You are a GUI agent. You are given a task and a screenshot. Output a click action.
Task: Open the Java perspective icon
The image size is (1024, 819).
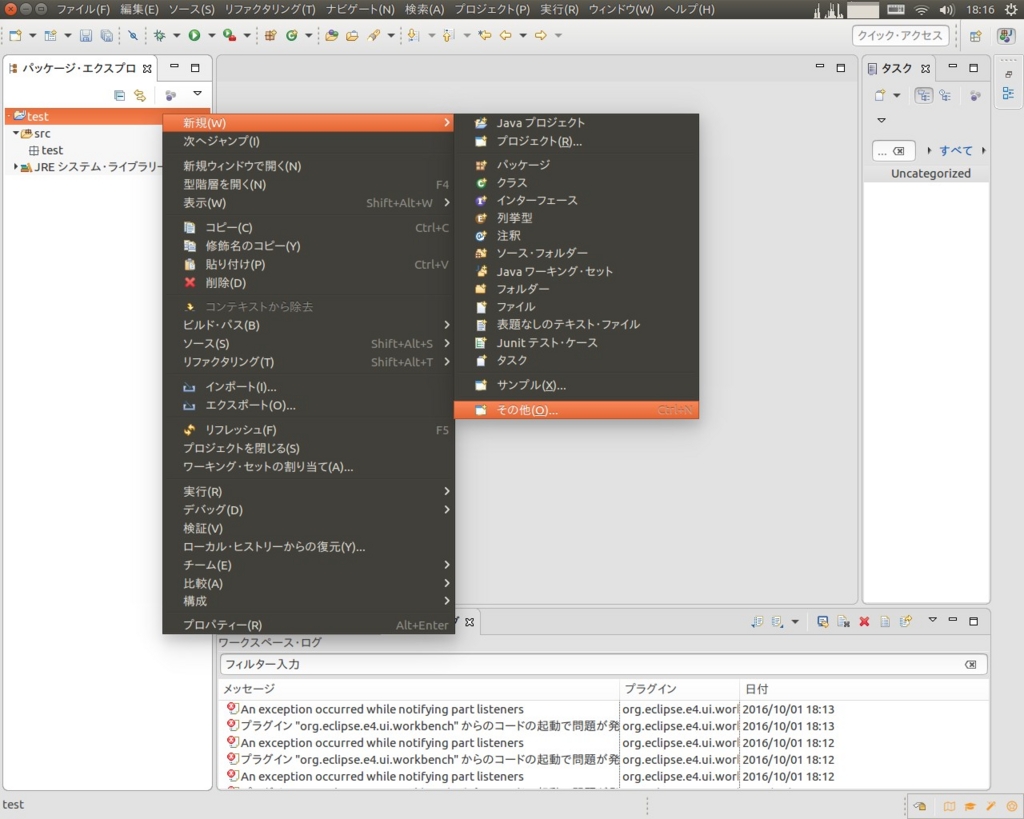[1006, 37]
